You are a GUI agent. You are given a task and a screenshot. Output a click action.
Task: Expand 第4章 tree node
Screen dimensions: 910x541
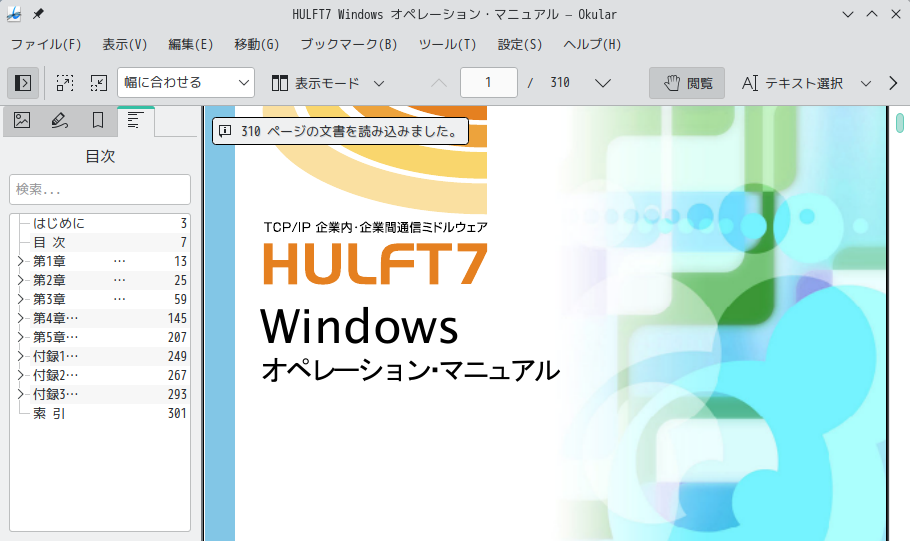click(x=20, y=318)
